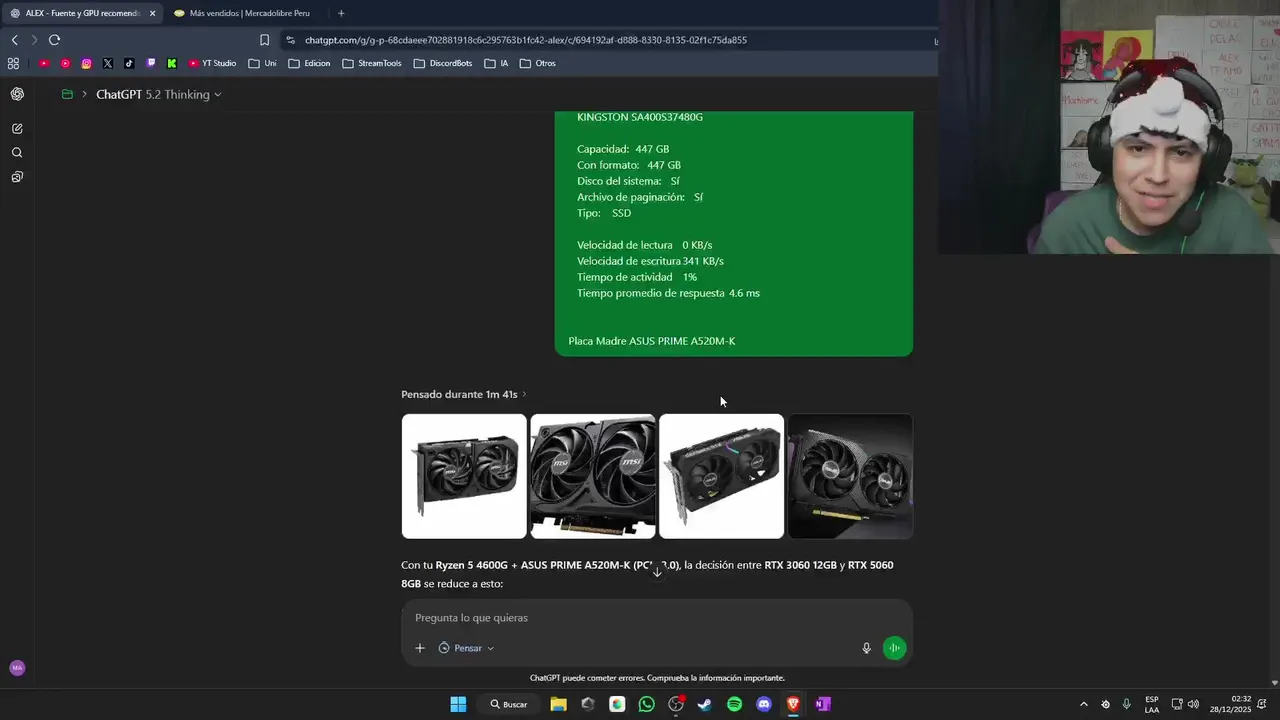The image size is (1280, 720).
Task: Go back with the browser back arrow
Action: tap(14, 40)
